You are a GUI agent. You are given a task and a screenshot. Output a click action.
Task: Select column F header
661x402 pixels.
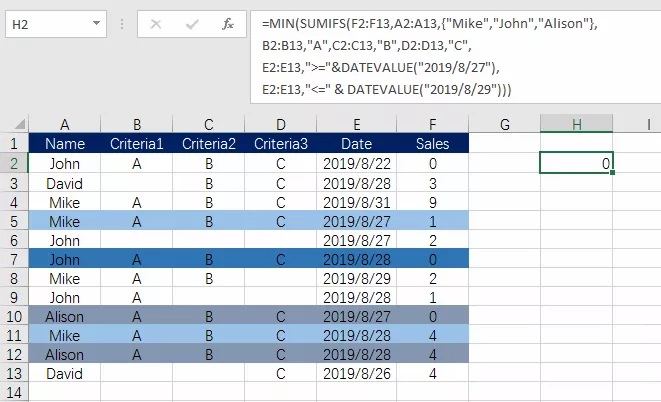432,124
